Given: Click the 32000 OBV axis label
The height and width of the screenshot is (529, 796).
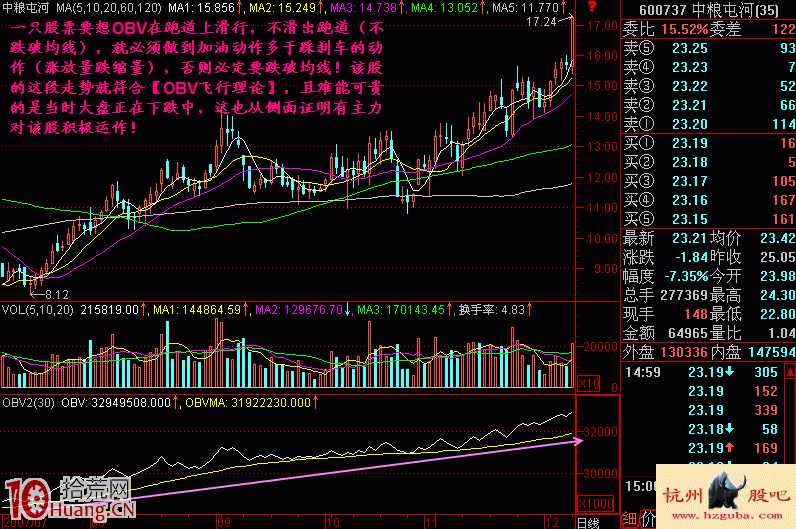Looking at the screenshot, I should 601,432.
